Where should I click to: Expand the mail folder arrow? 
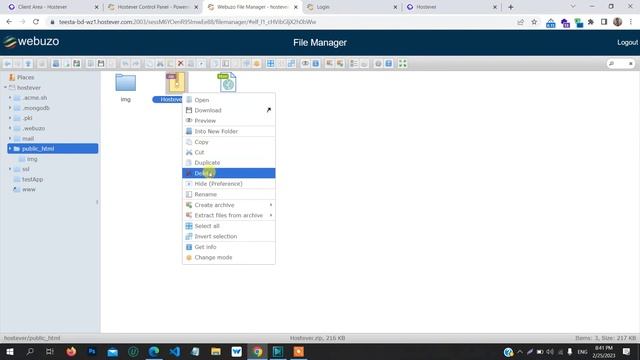click(10, 138)
